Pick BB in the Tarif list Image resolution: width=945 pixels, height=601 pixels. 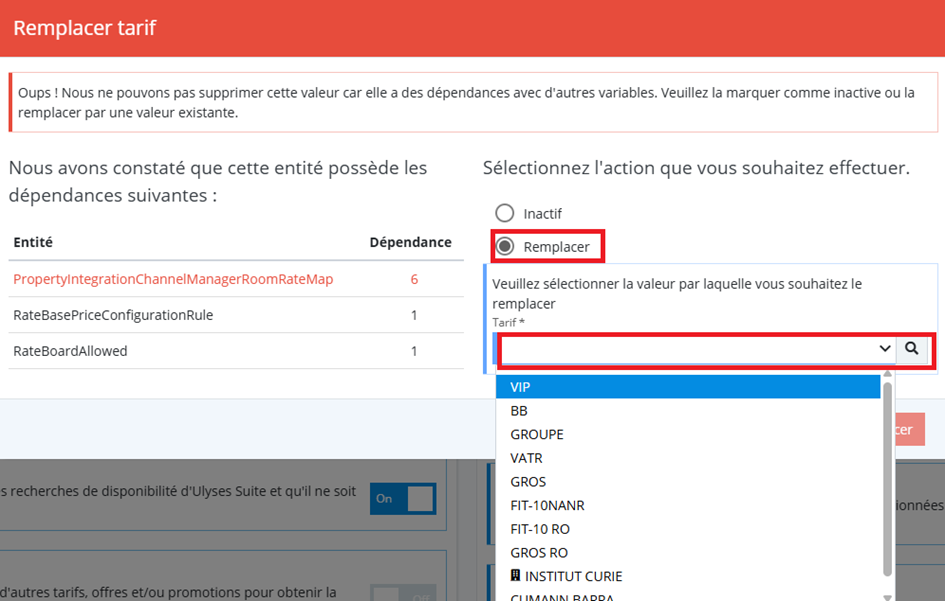click(519, 411)
